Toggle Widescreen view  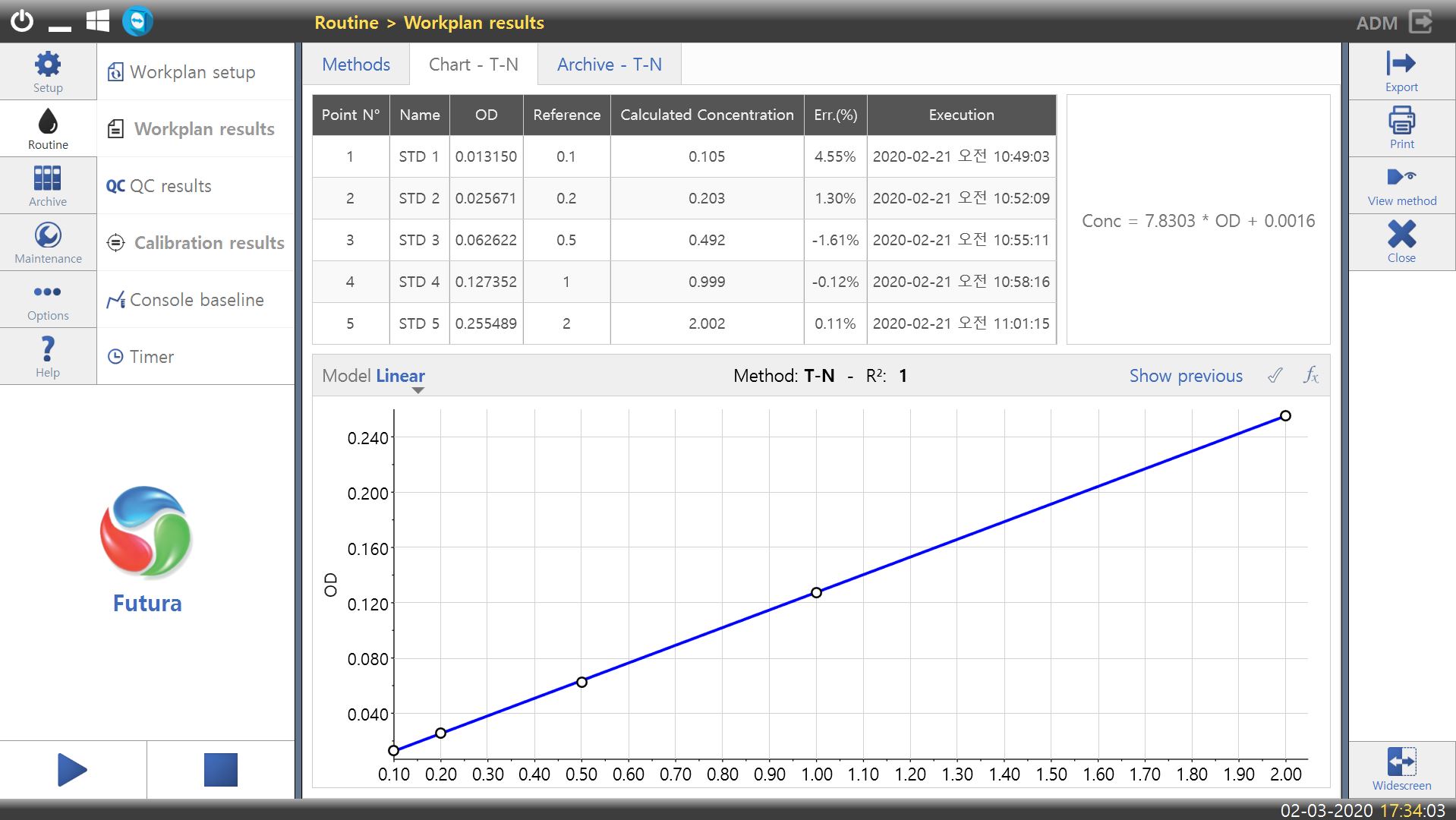click(x=1401, y=769)
